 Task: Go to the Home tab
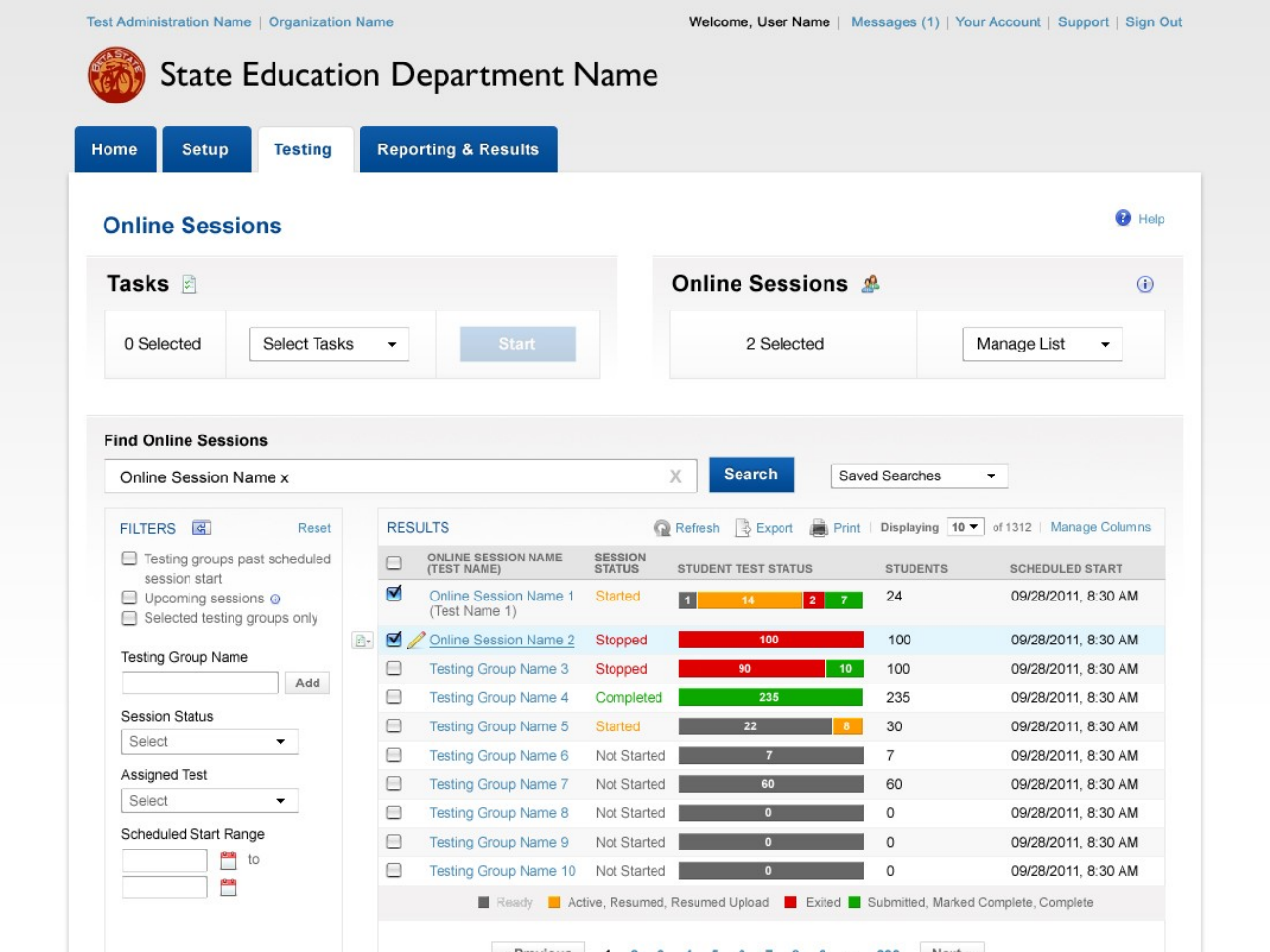(115, 149)
